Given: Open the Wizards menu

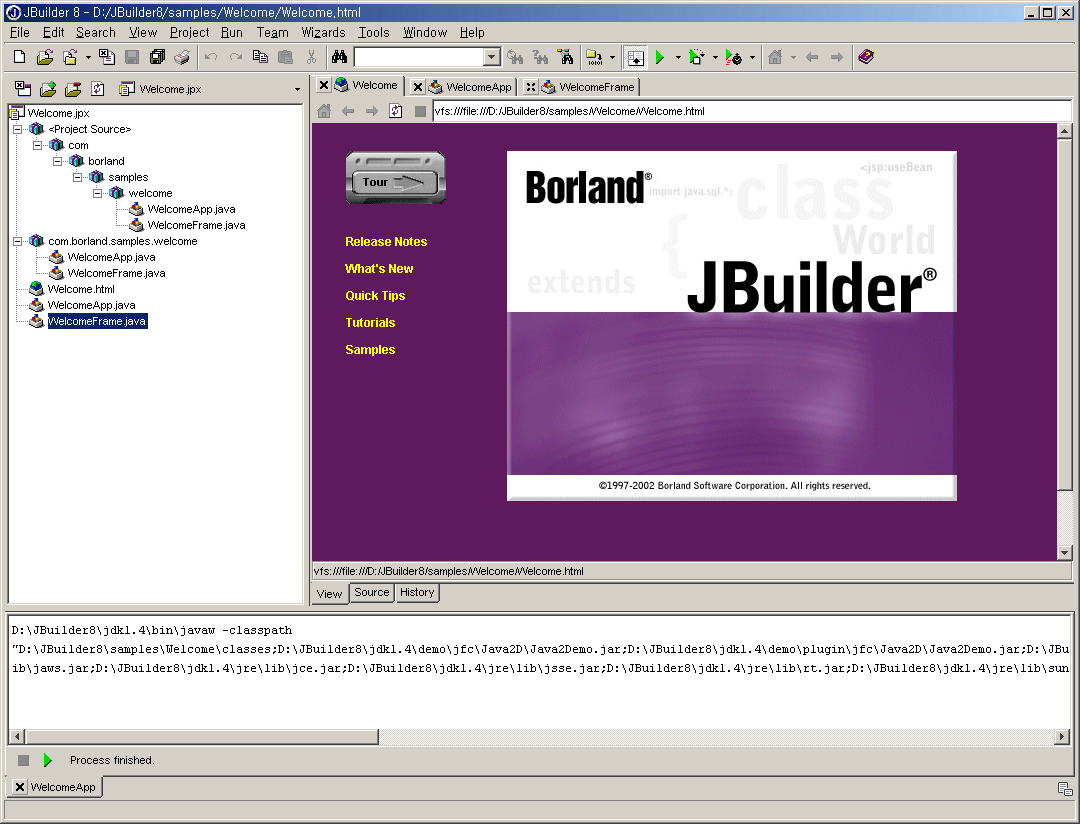Looking at the screenshot, I should [x=323, y=32].
